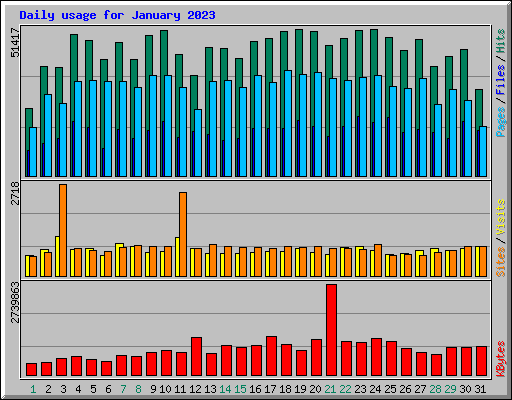Click the orange Sites bar for day 24
Screen dimensions: 512x400
pyautogui.click(x=378, y=260)
